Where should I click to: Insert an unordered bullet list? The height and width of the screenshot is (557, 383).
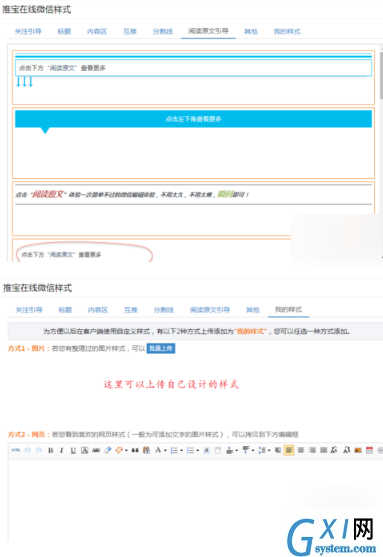click(190, 450)
